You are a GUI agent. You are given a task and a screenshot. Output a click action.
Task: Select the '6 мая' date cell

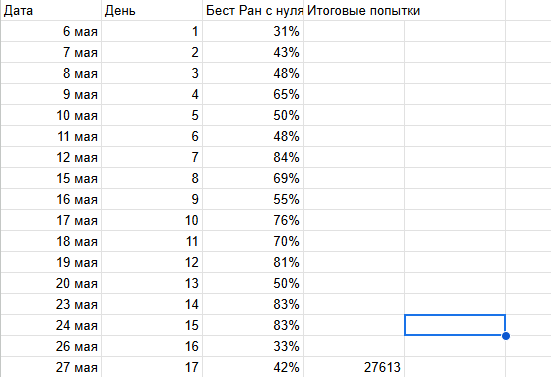point(51,31)
